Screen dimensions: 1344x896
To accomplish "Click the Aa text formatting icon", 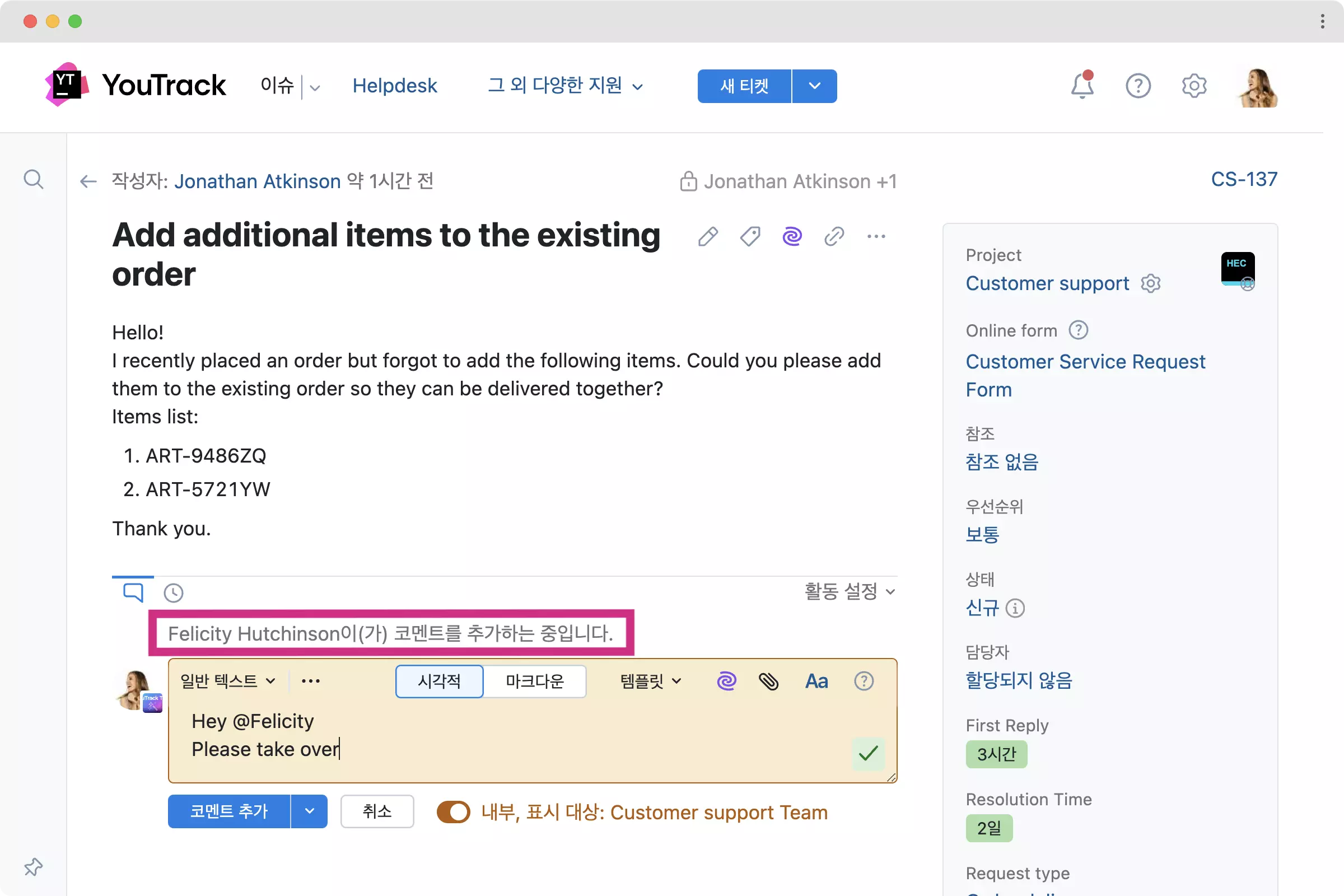I will (x=816, y=681).
